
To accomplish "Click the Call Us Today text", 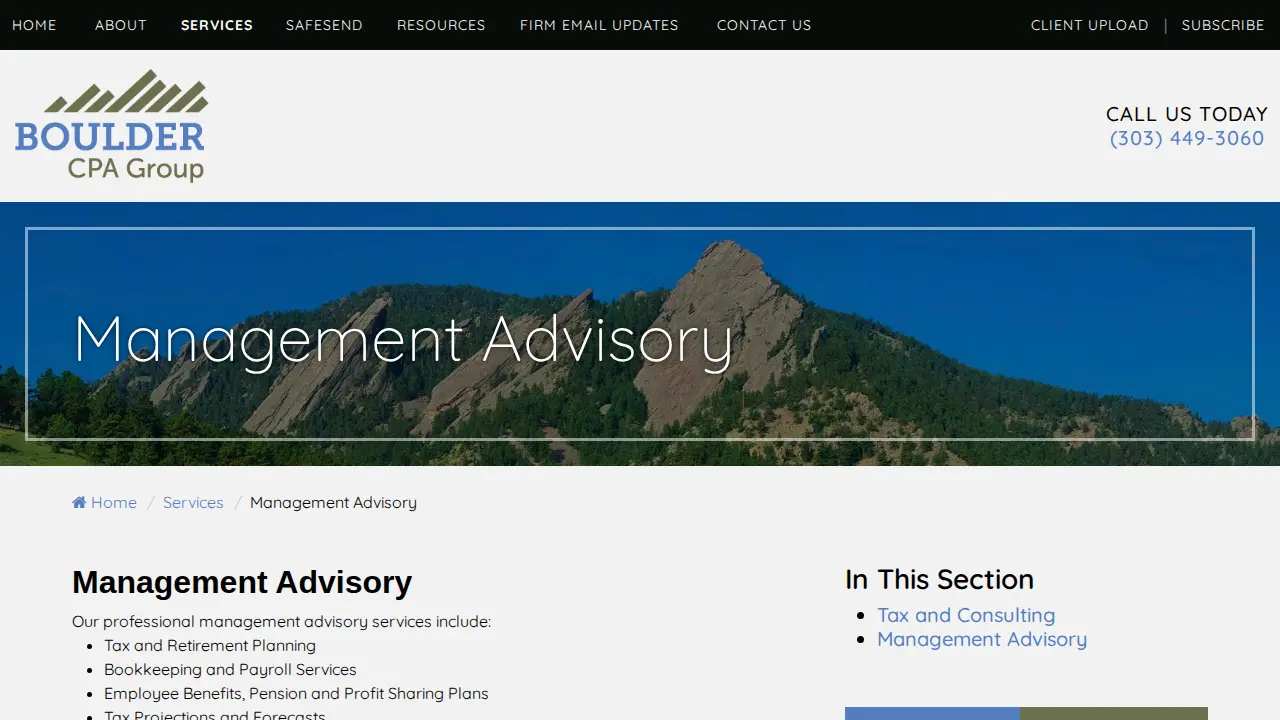I will (x=1187, y=114).
